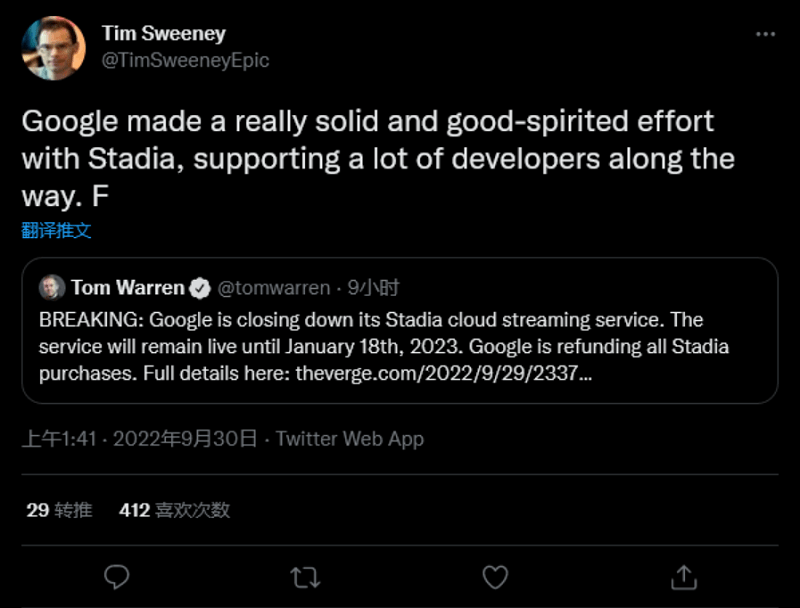Open the theverge.com article link
This screenshot has width=800, height=608.
[x=444, y=375]
